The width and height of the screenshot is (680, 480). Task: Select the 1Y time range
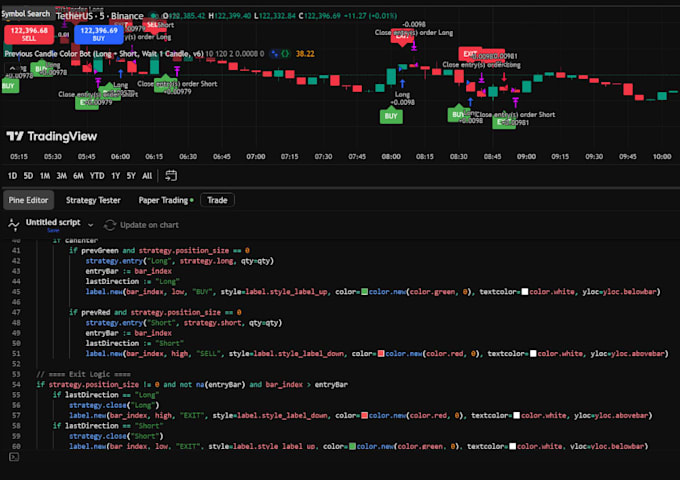(115, 176)
